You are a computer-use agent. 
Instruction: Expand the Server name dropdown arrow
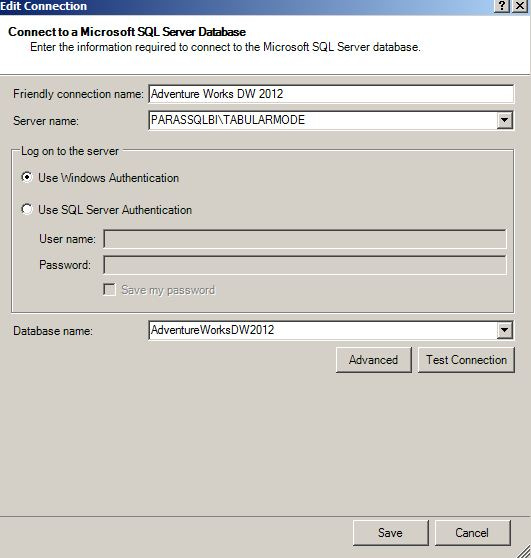pyautogui.click(x=504, y=120)
